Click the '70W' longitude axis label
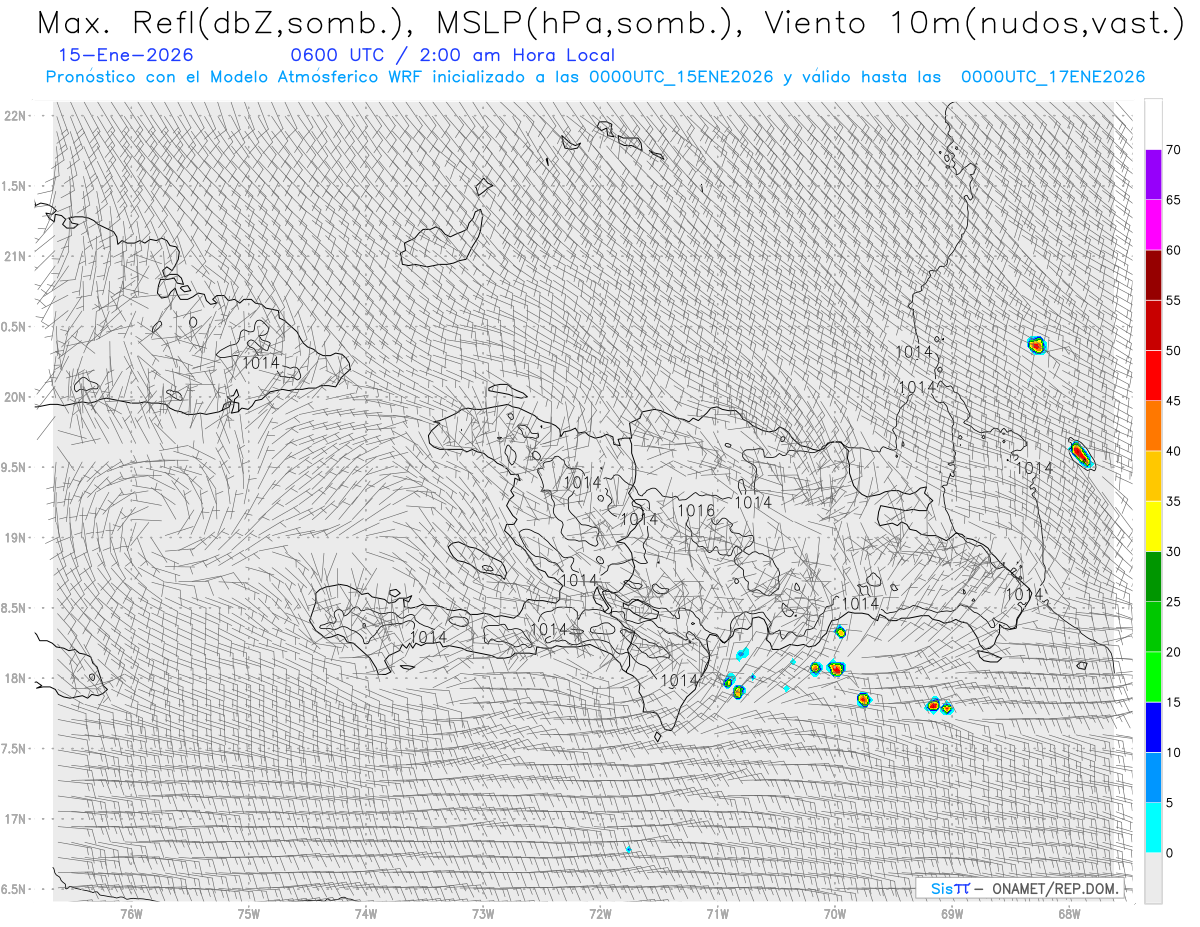Screen dimensions: 1200x927 click(x=834, y=913)
